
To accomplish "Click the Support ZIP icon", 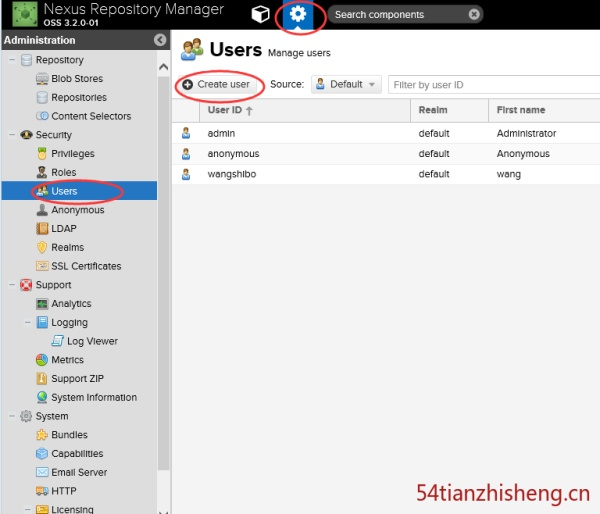I will click(42, 379).
